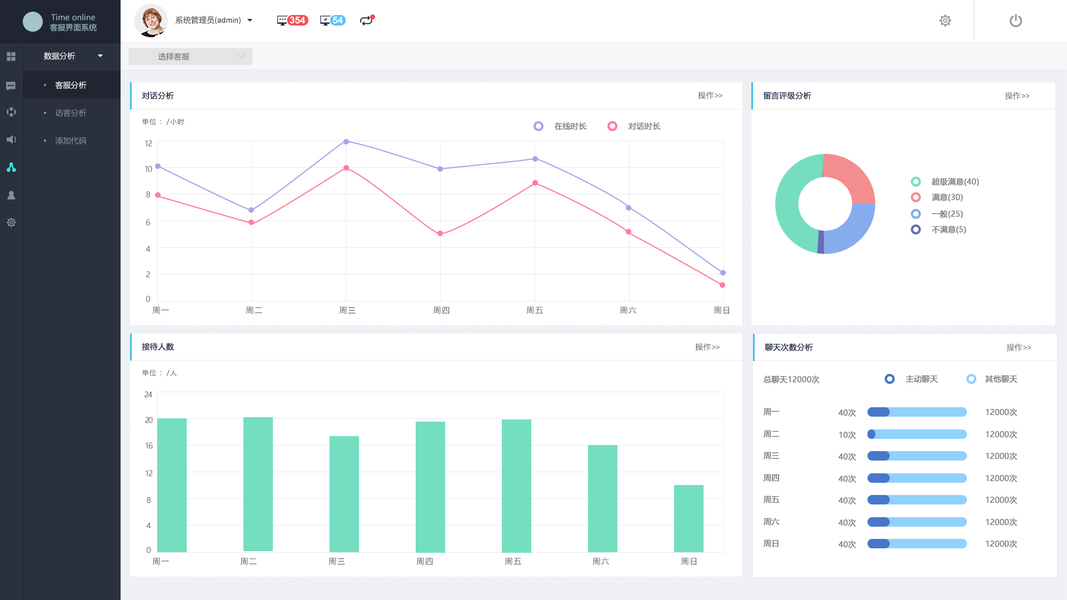Toggle the 主动聊天 legend item
This screenshot has height=600, width=1067.
point(911,379)
